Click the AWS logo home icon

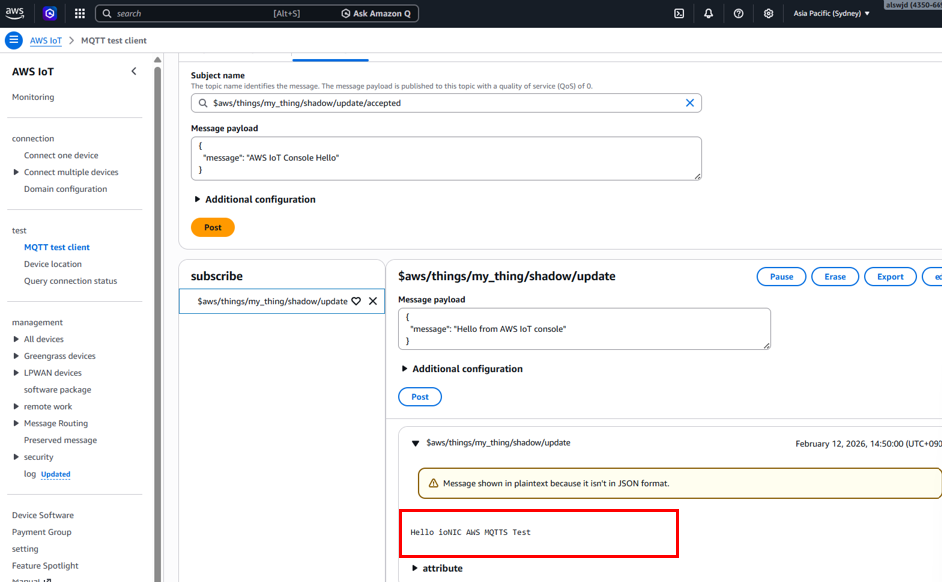click(x=14, y=13)
